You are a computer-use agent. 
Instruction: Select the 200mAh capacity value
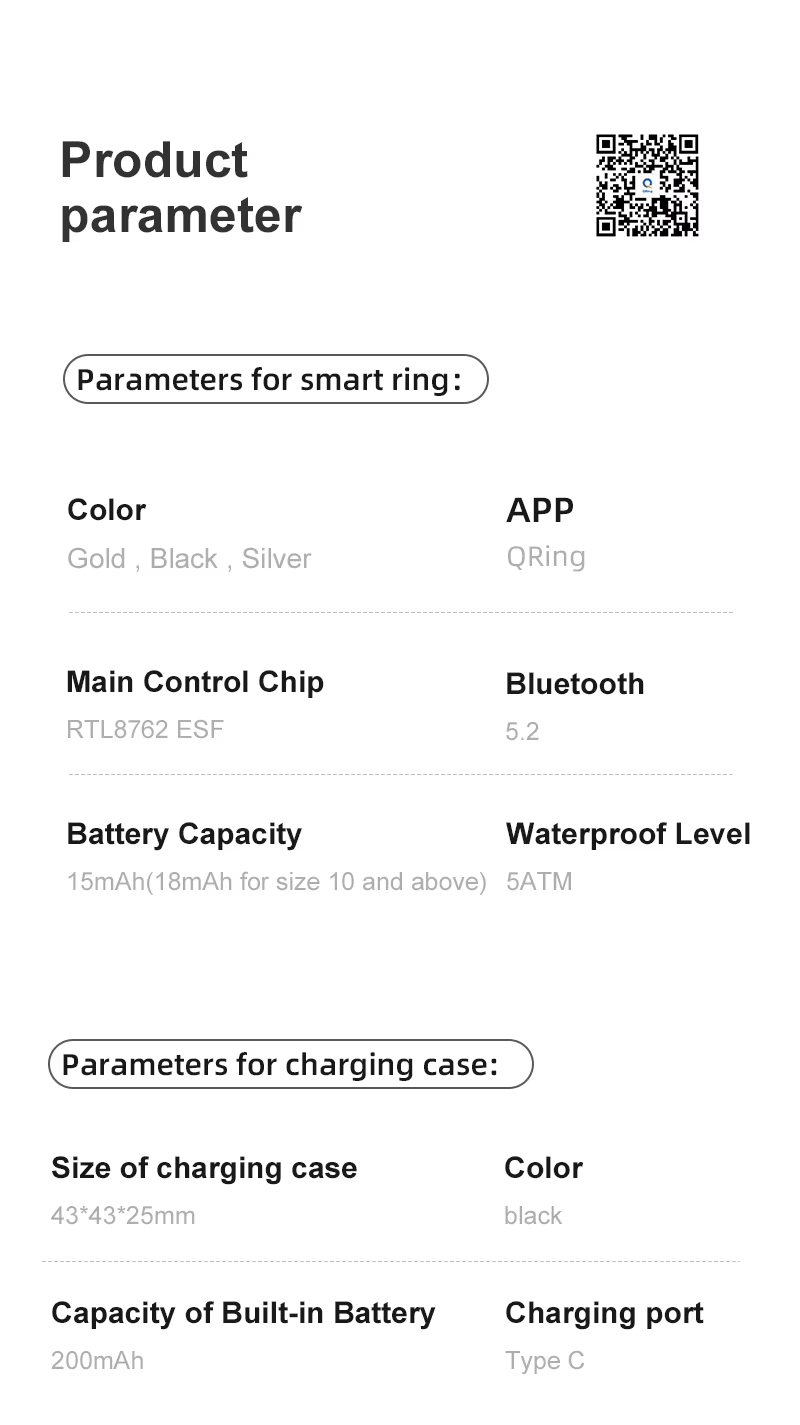coord(97,1361)
